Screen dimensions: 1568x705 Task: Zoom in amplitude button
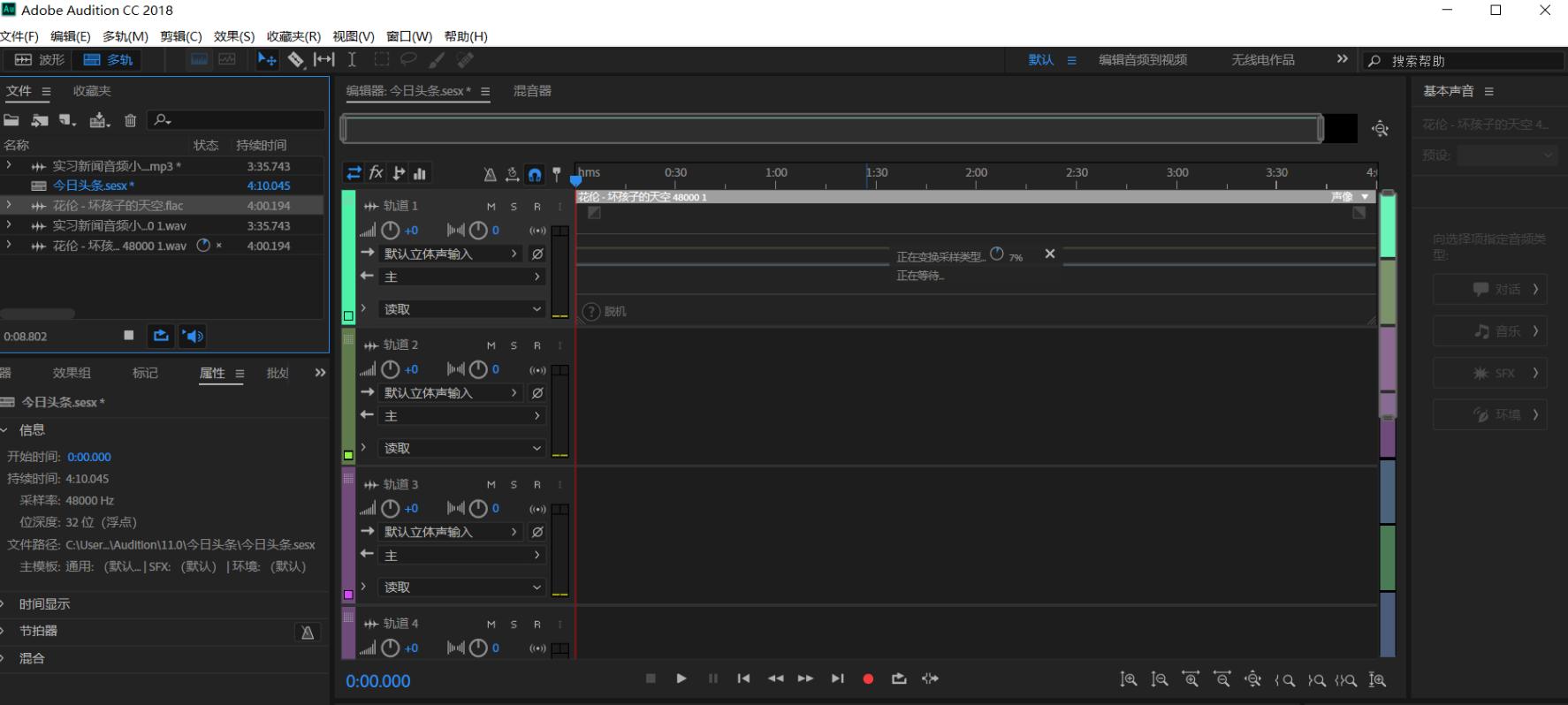pos(1129,679)
